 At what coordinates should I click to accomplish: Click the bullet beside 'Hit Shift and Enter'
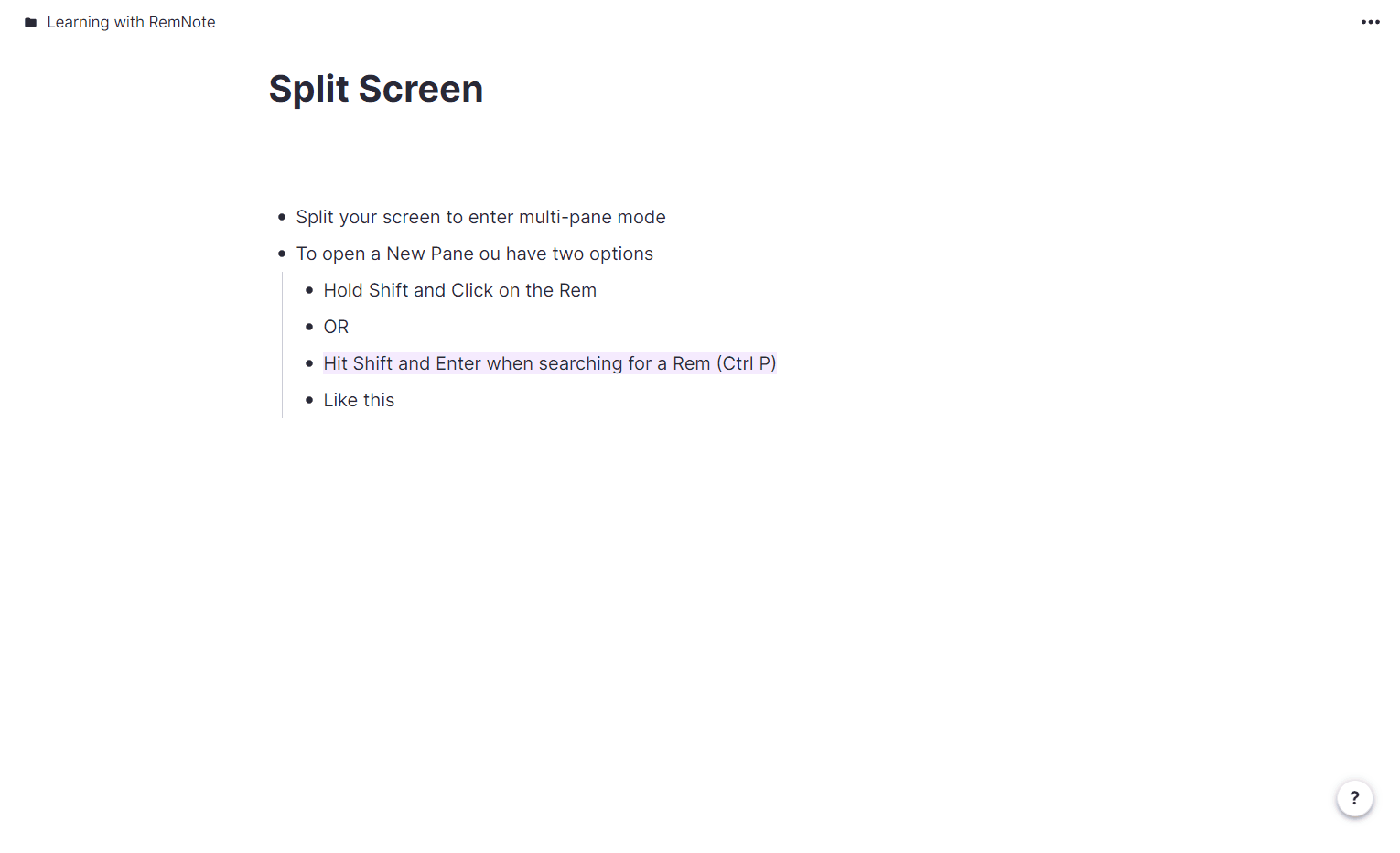(x=309, y=363)
